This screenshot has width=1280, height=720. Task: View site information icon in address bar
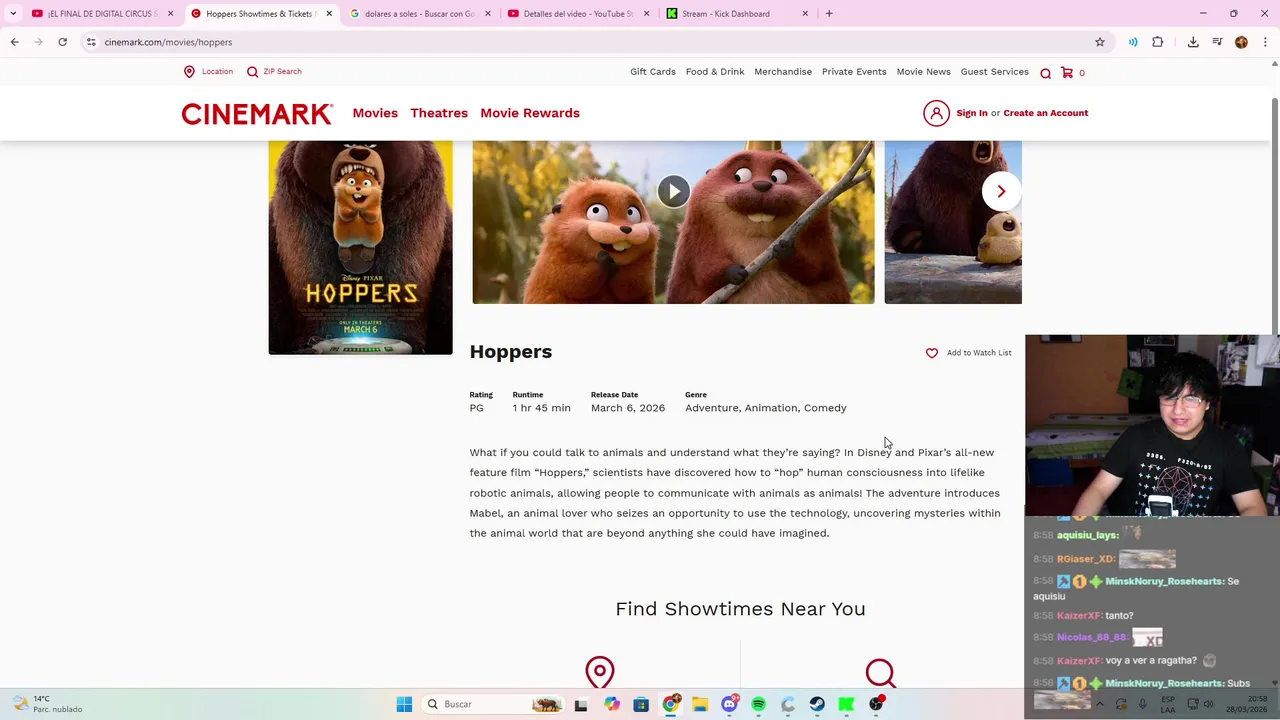(90, 42)
